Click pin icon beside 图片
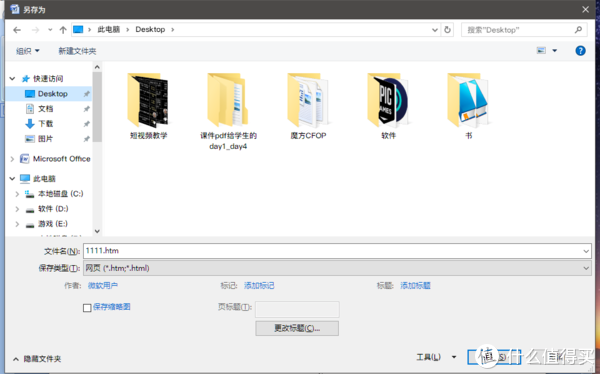 pos(86,139)
